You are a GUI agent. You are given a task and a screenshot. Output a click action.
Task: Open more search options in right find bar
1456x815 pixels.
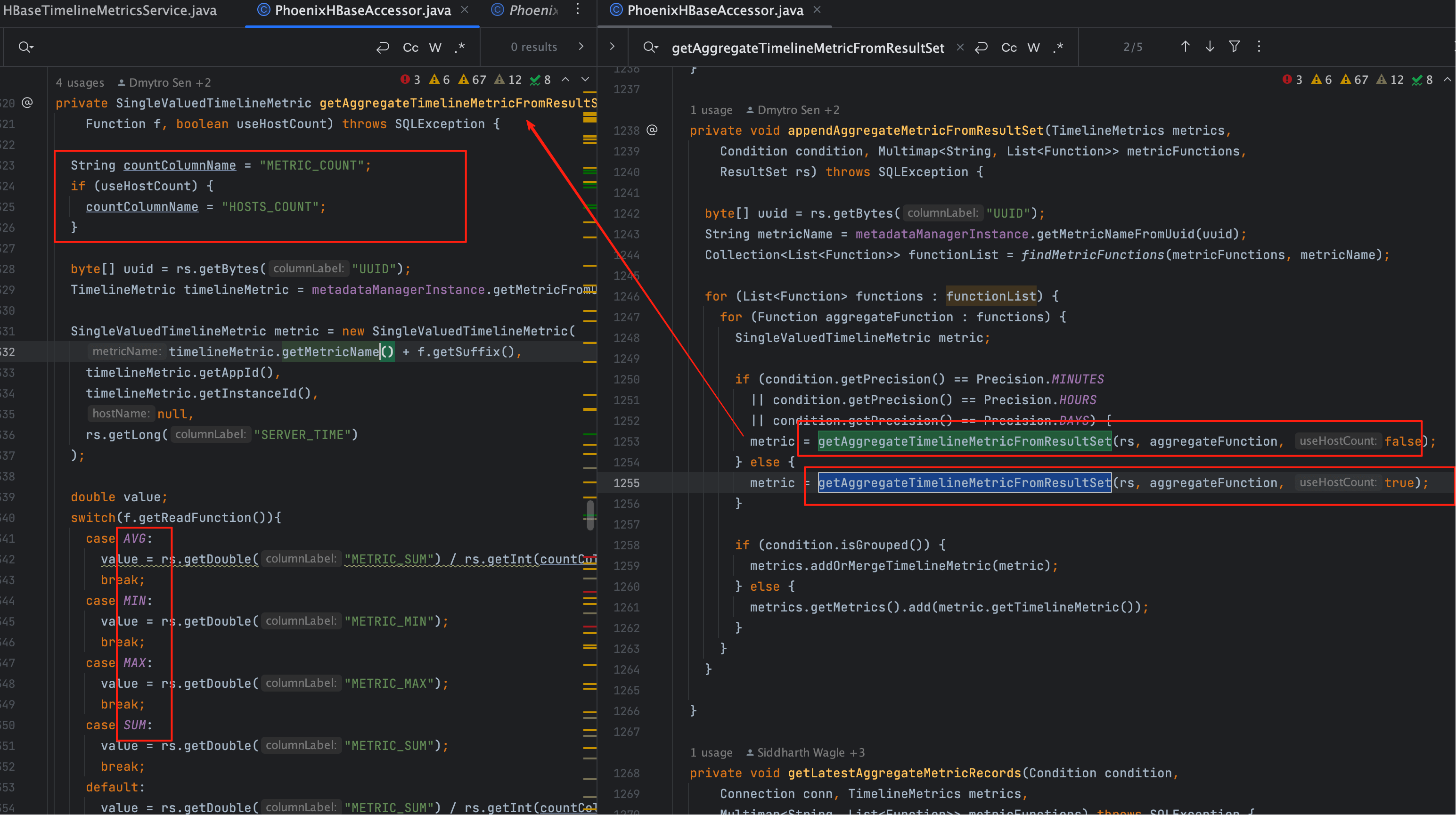click(x=1259, y=46)
